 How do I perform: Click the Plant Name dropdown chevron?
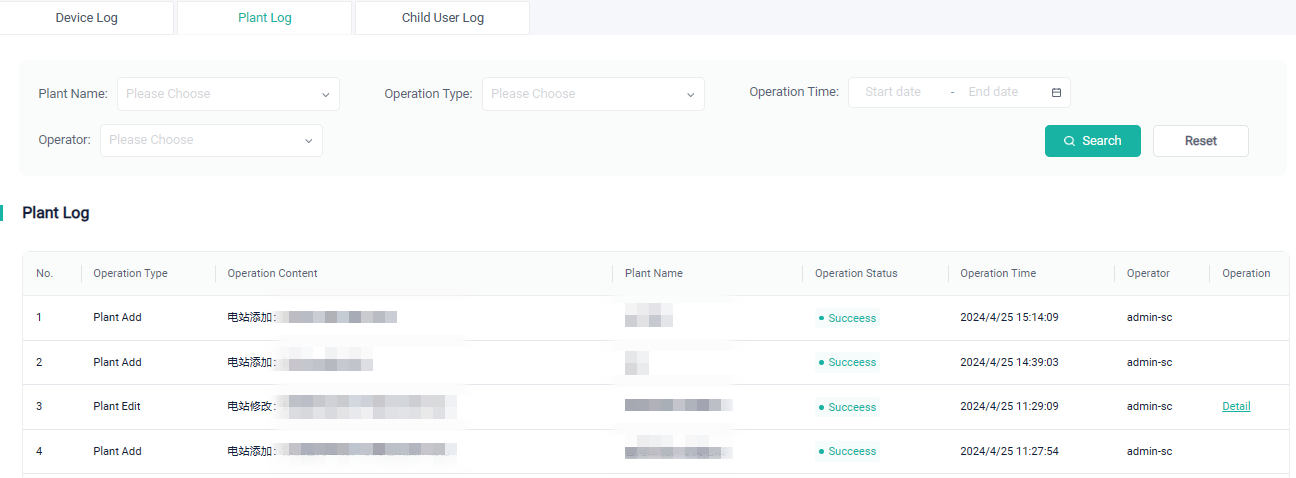(326, 95)
